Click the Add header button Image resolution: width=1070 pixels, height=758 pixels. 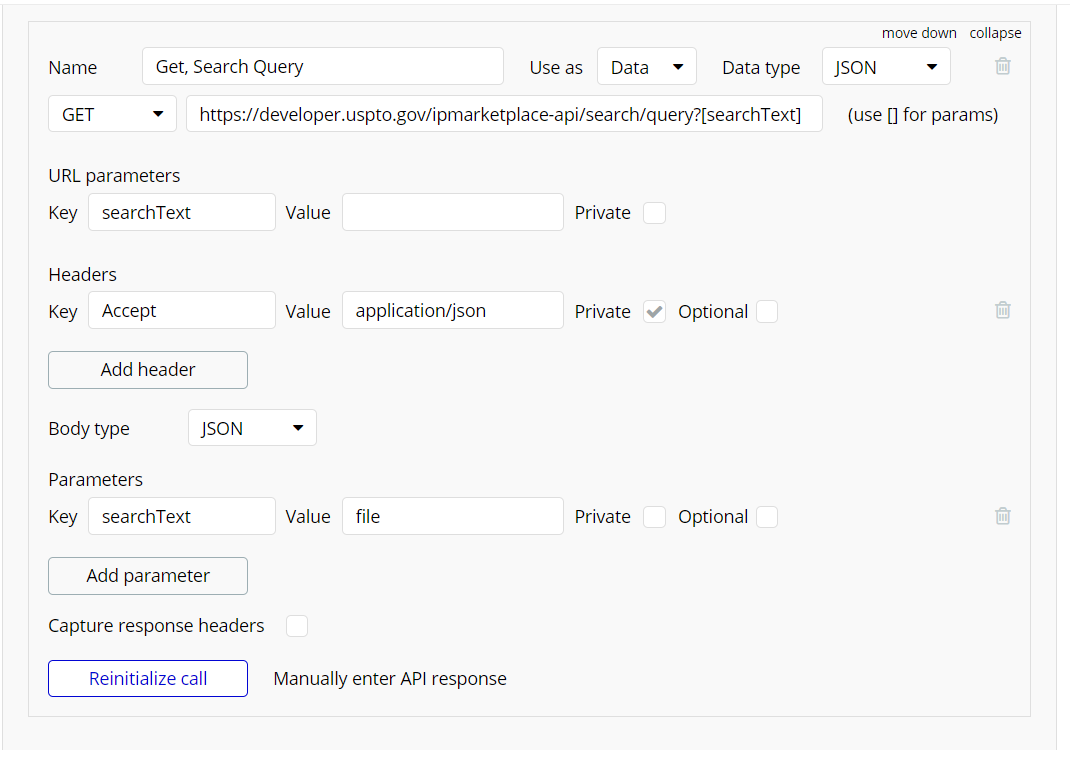[148, 370]
